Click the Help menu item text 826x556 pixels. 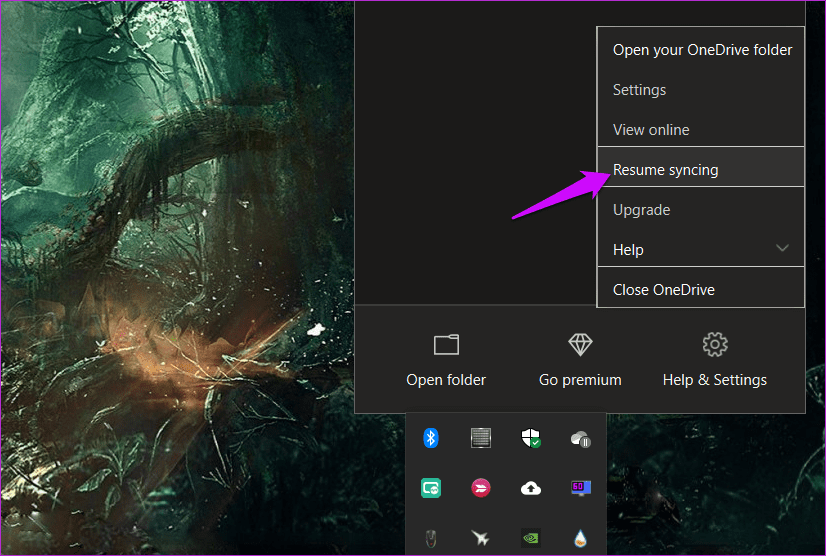point(628,250)
